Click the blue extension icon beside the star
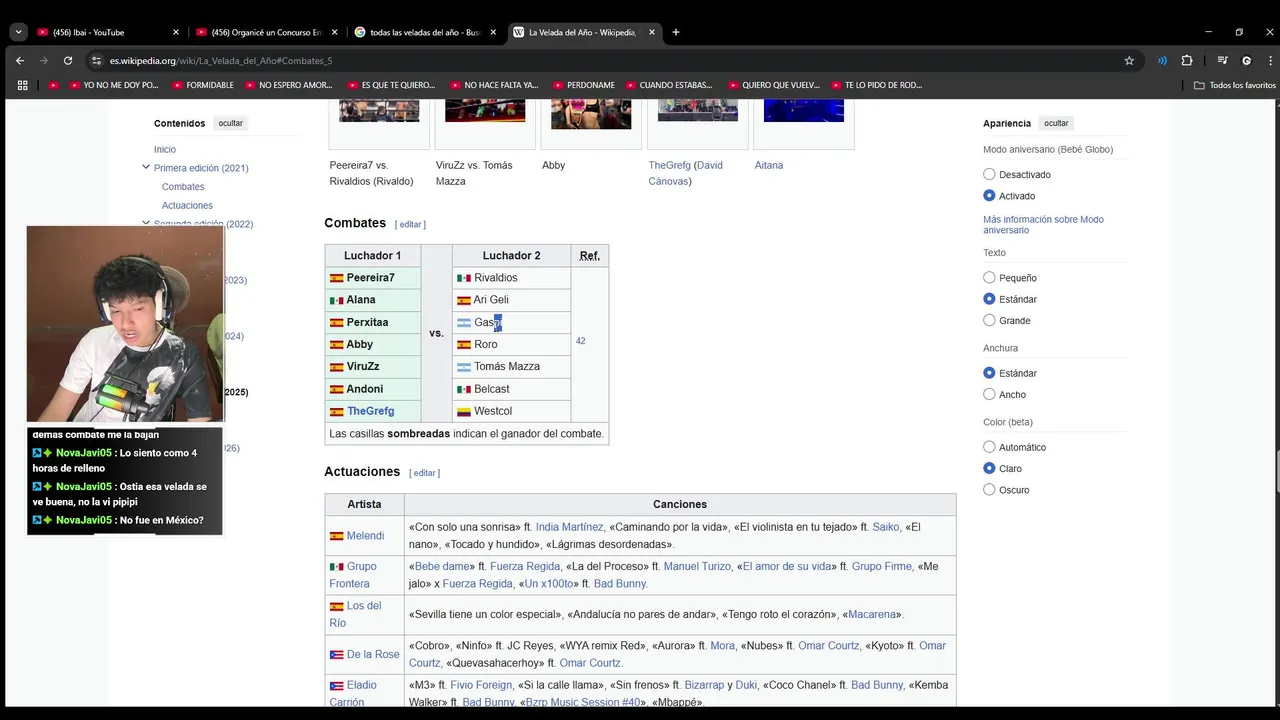Screen dimensions: 1280x720 1162,60
